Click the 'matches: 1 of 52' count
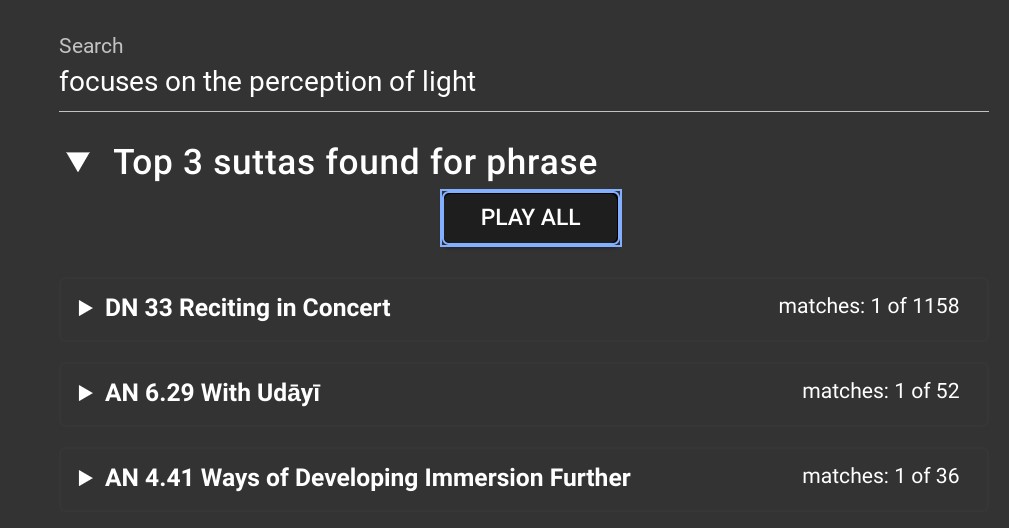This screenshot has width=1009, height=528. (x=880, y=391)
